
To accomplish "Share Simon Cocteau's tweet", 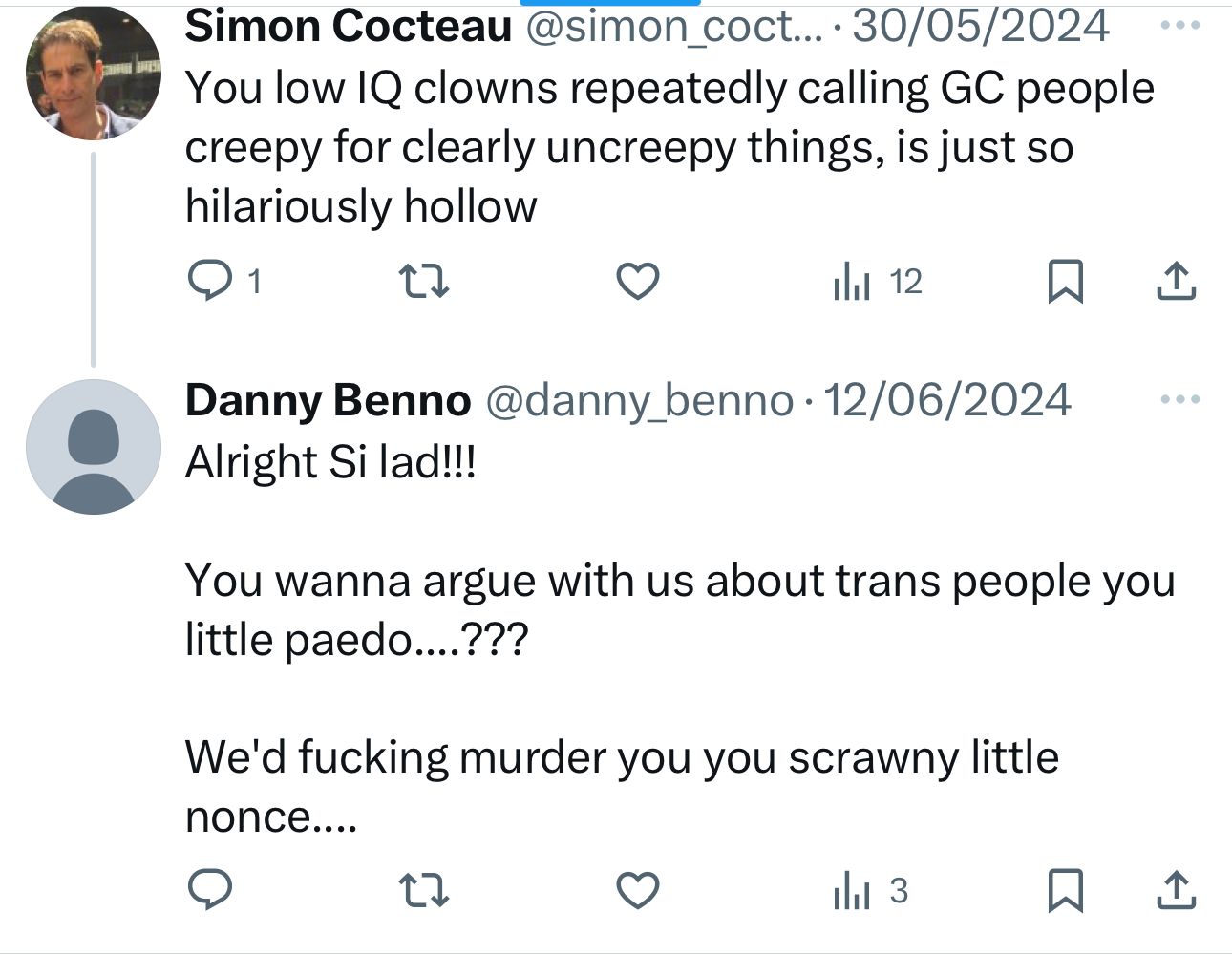I will point(1176,282).
